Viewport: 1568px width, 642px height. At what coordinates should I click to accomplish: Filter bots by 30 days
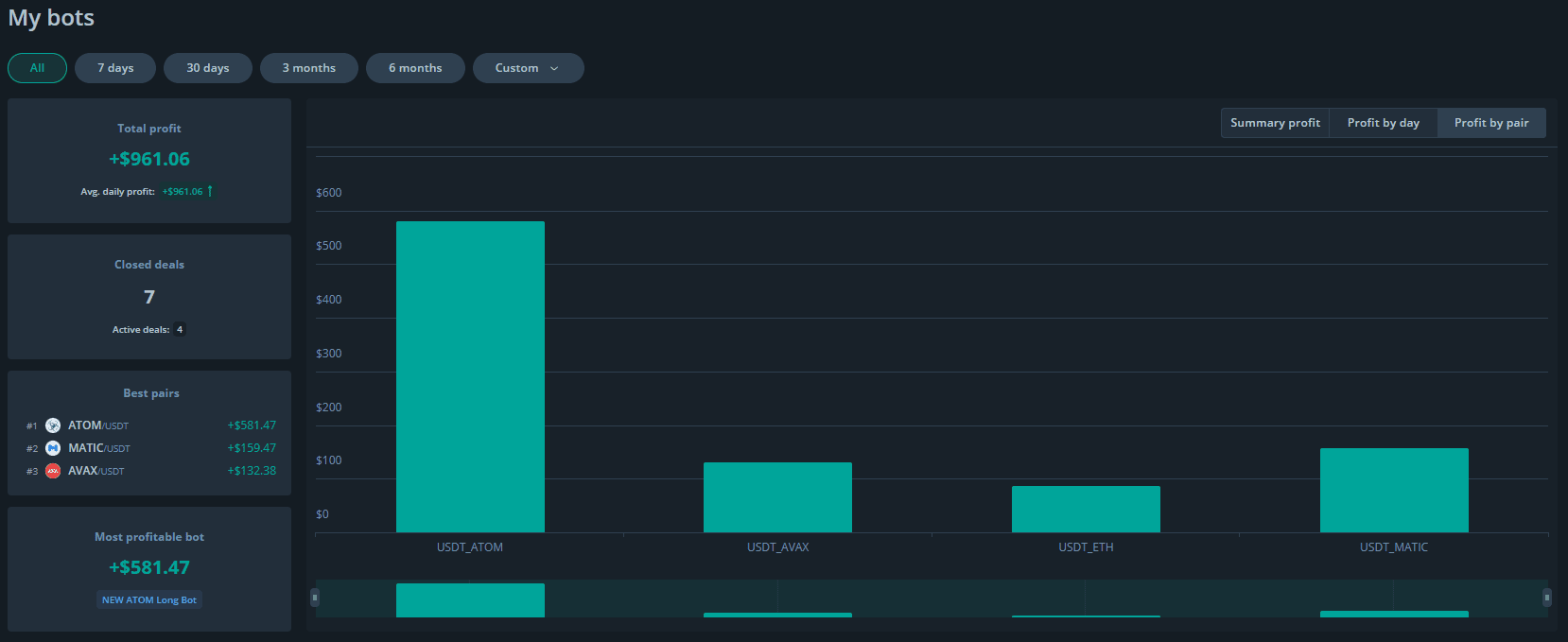click(208, 68)
